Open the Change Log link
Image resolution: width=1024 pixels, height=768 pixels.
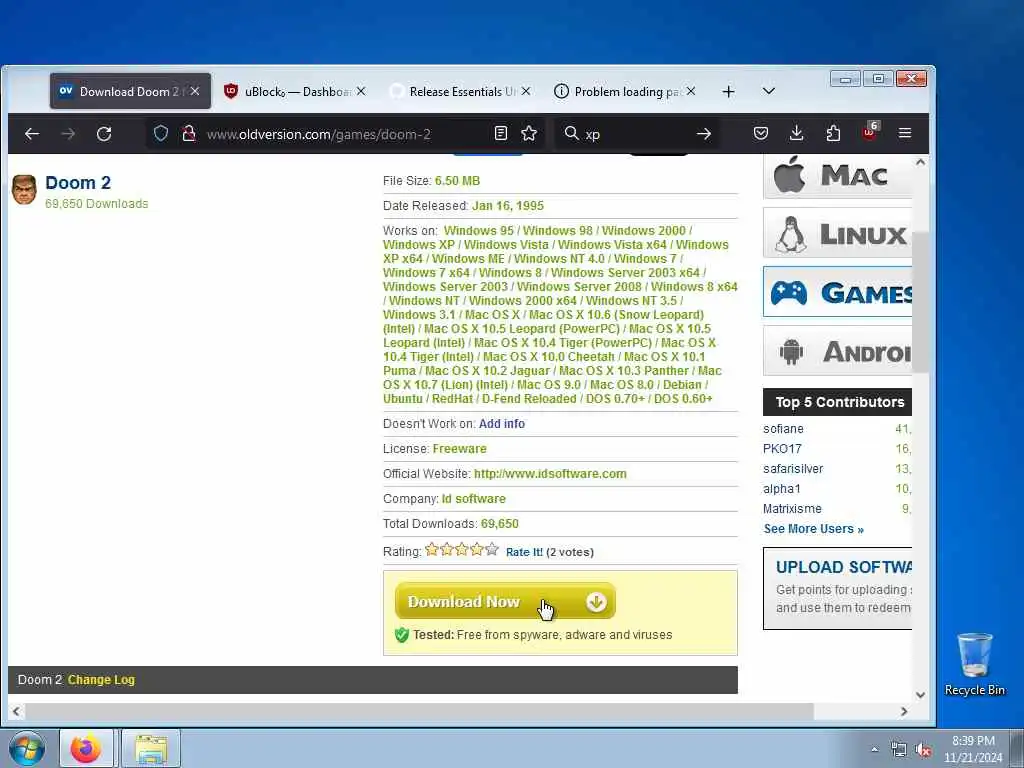(x=101, y=680)
